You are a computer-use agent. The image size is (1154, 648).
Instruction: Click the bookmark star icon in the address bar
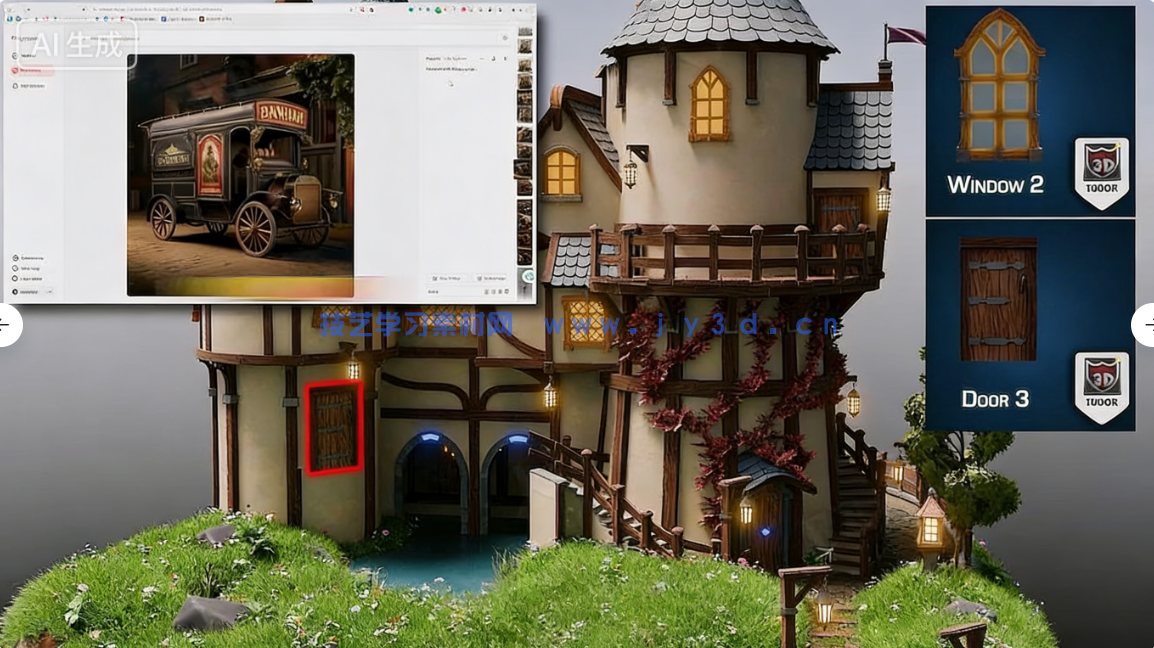(371, 10)
